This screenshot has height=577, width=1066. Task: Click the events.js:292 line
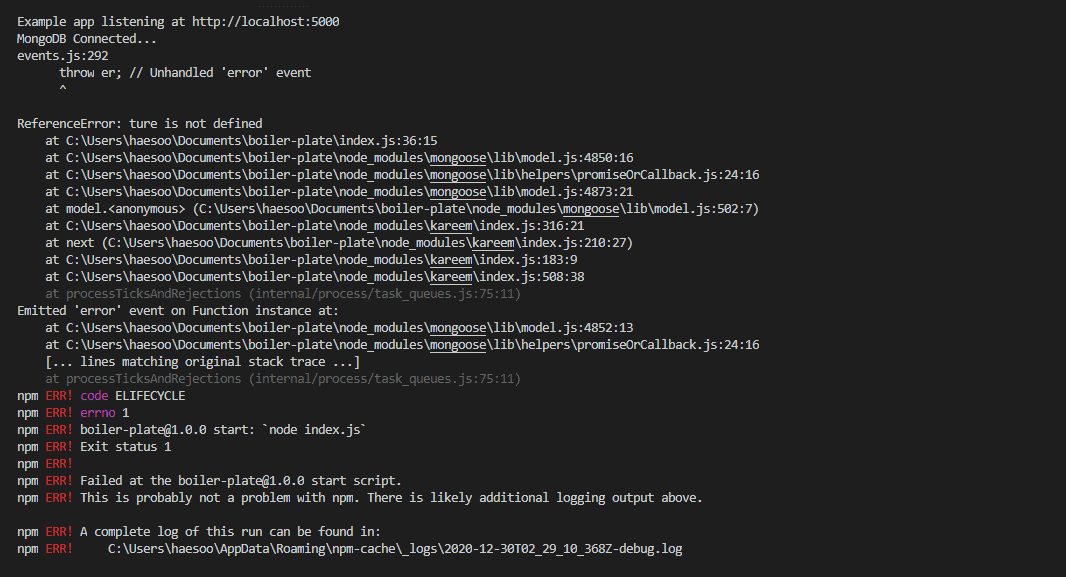(x=62, y=55)
